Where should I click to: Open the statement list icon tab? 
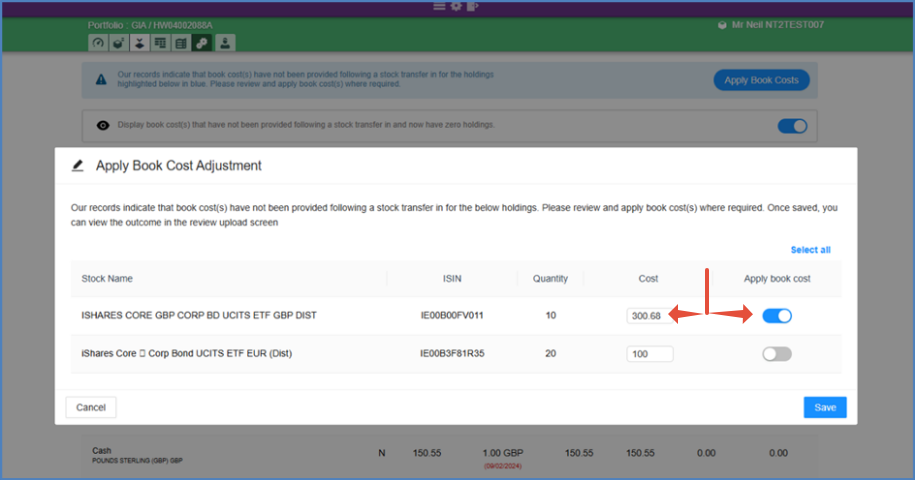tap(181, 43)
